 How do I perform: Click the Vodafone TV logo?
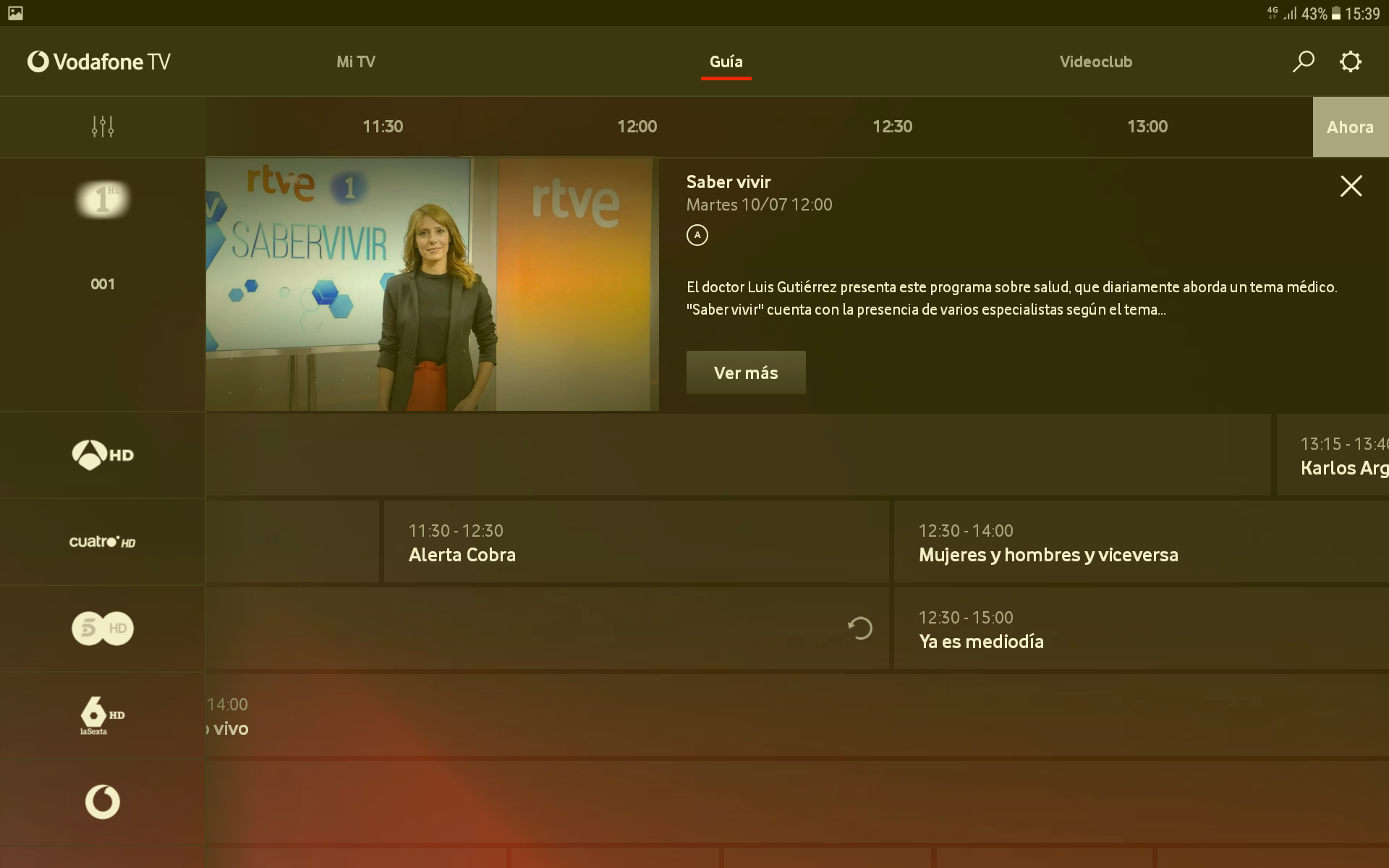pyautogui.click(x=98, y=61)
